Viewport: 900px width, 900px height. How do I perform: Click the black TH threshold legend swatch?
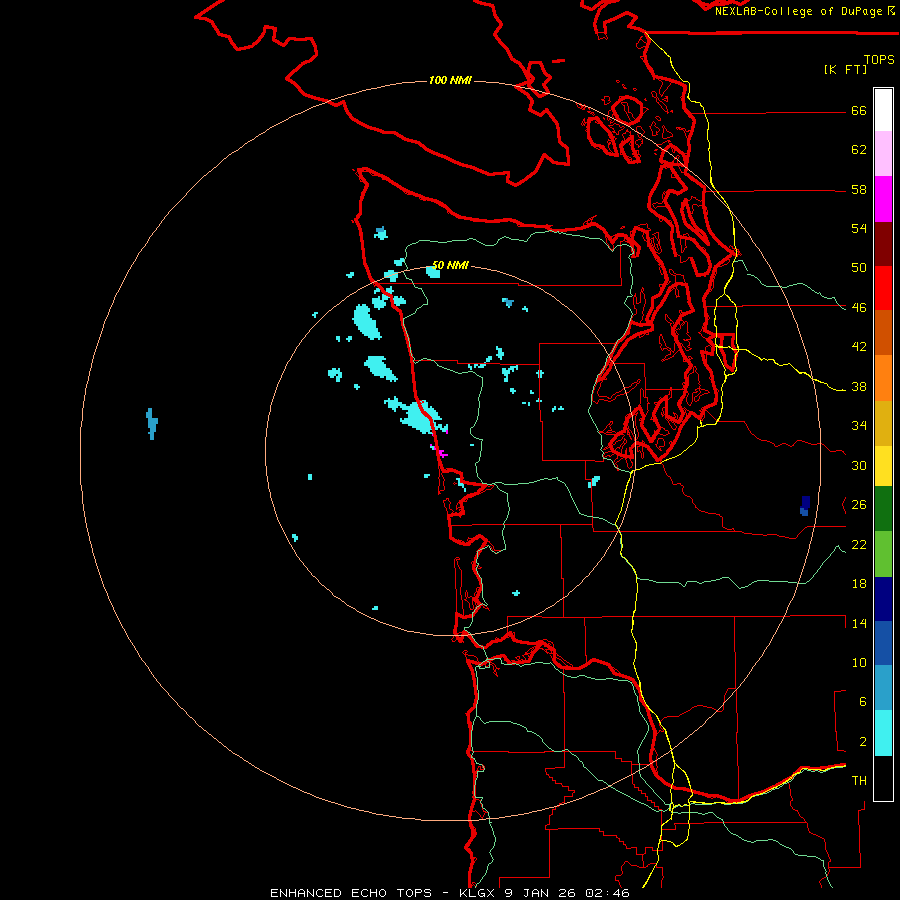[x=883, y=778]
